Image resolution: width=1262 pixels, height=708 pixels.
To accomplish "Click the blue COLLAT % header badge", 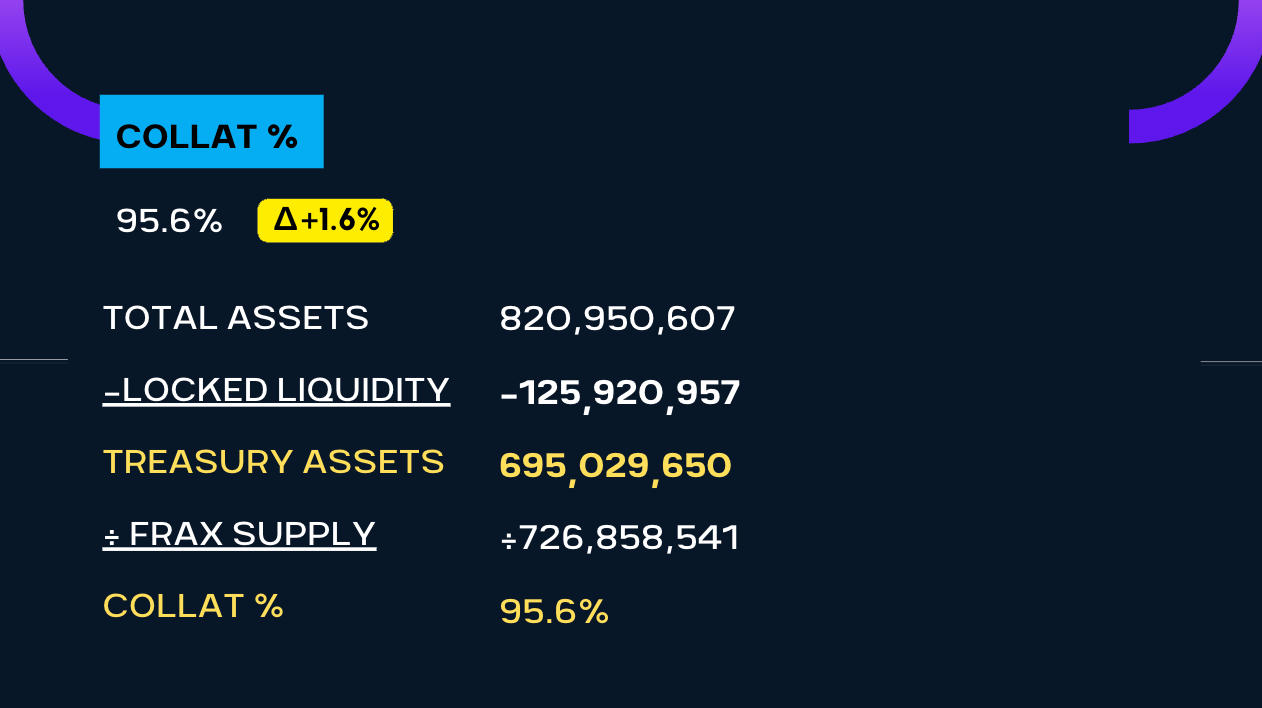I will [211, 132].
